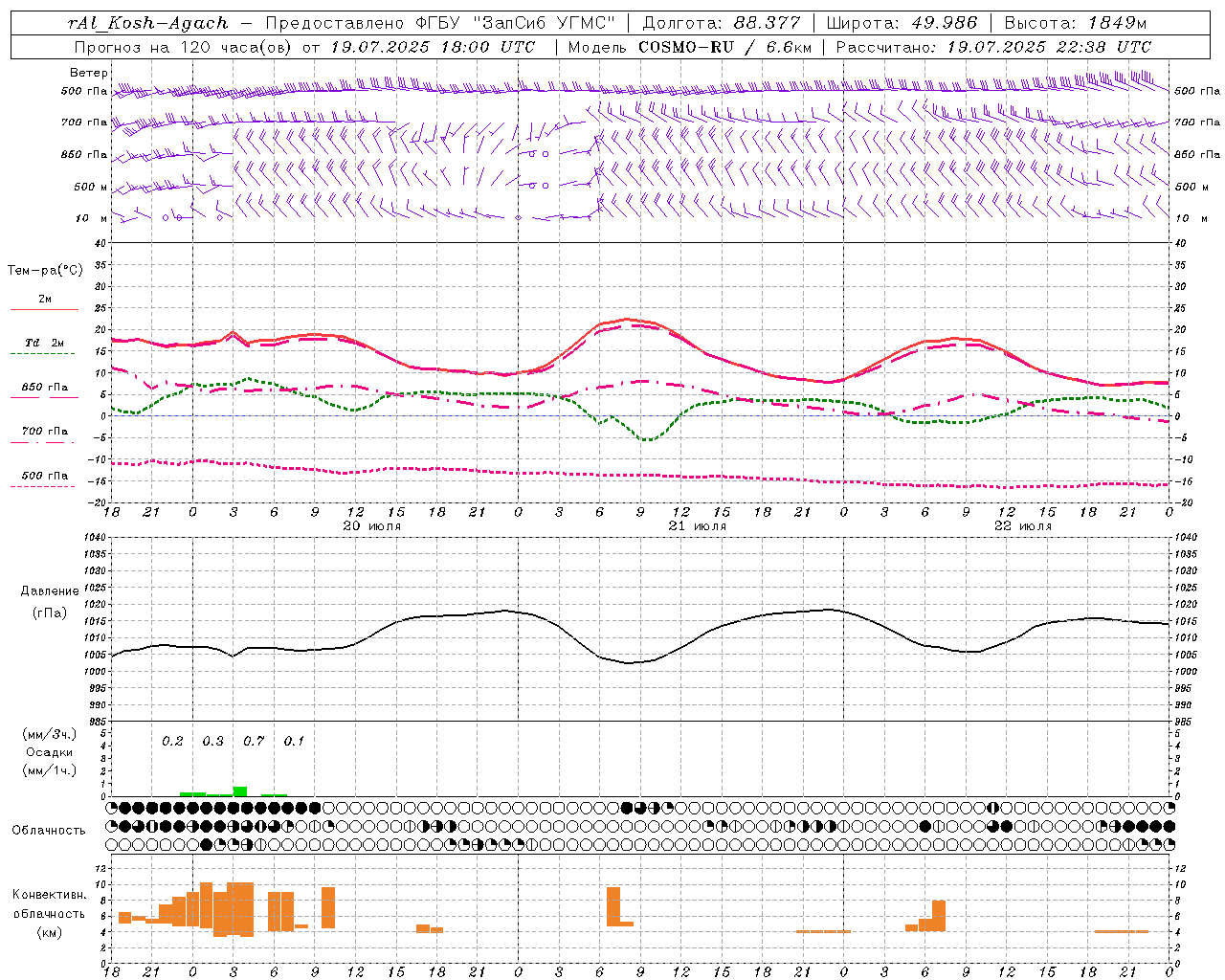The image size is (1225, 980).
Task: Click the Td 2м dew point legend entry
Action: (45, 343)
